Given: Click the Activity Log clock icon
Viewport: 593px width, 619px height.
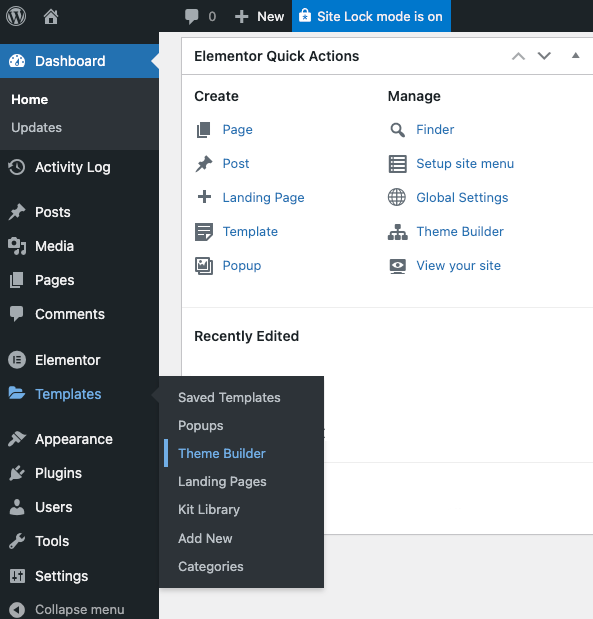Looking at the screenshot, I should pos(17,167).
